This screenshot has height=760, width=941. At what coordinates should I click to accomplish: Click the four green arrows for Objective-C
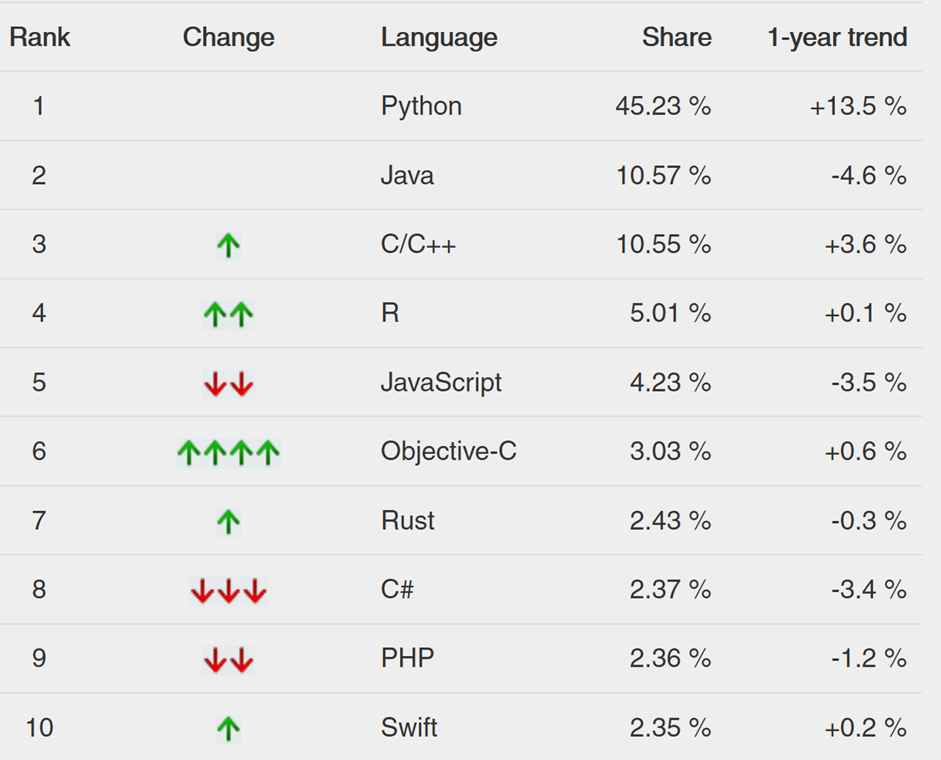click(229, 453)
